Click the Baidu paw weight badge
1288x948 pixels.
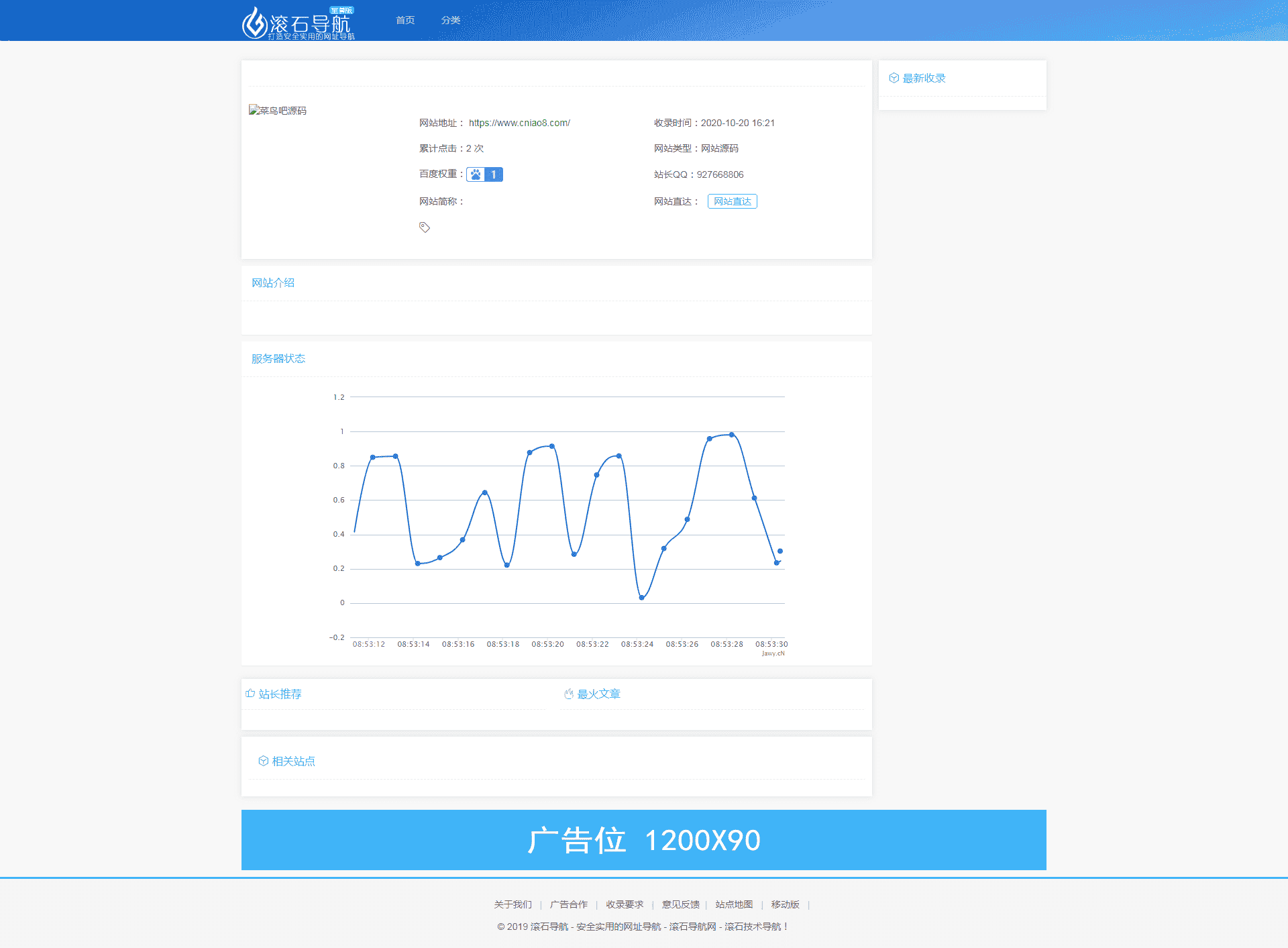coord(484,174)
